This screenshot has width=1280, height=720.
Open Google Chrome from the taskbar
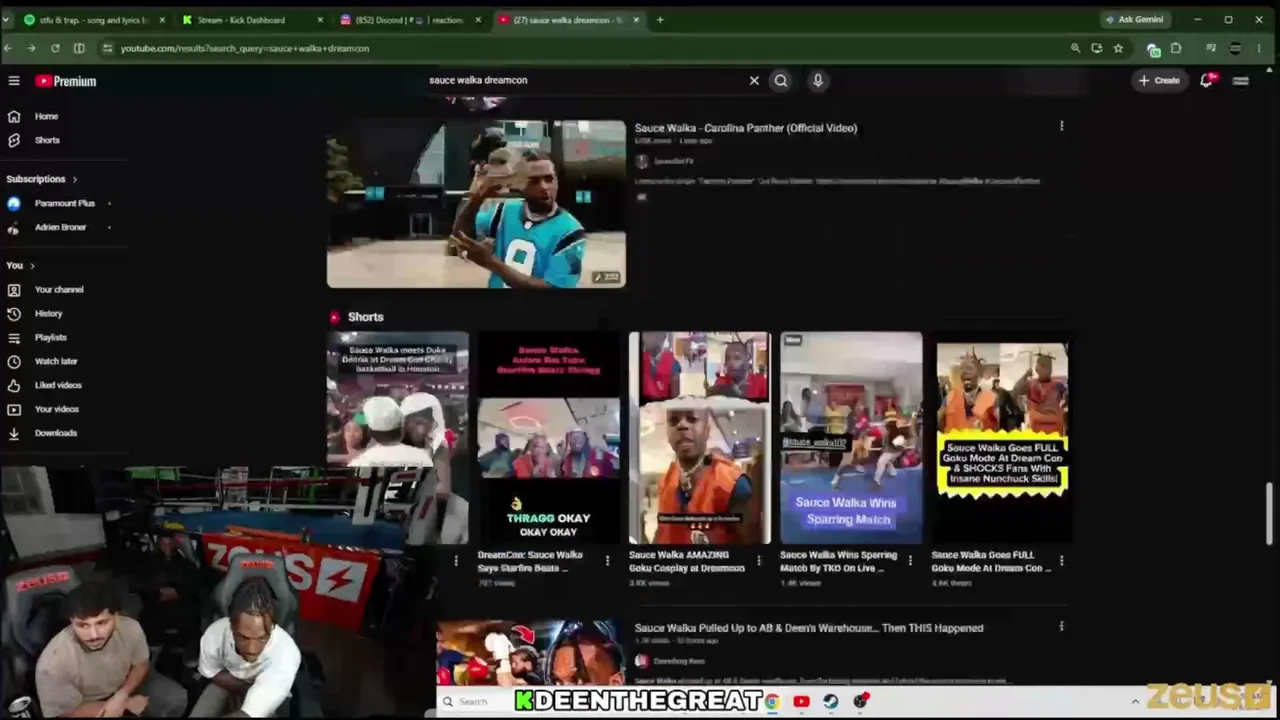point(771,702)
